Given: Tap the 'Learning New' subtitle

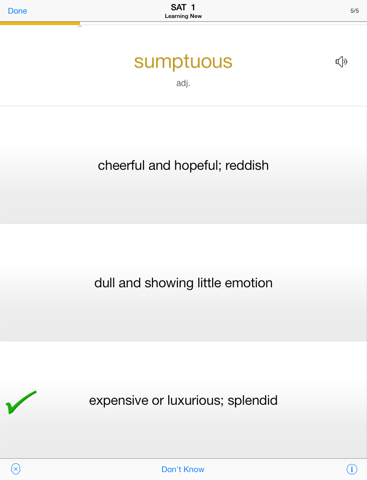Looking at the screenshot, I should (x=183, y=16).
